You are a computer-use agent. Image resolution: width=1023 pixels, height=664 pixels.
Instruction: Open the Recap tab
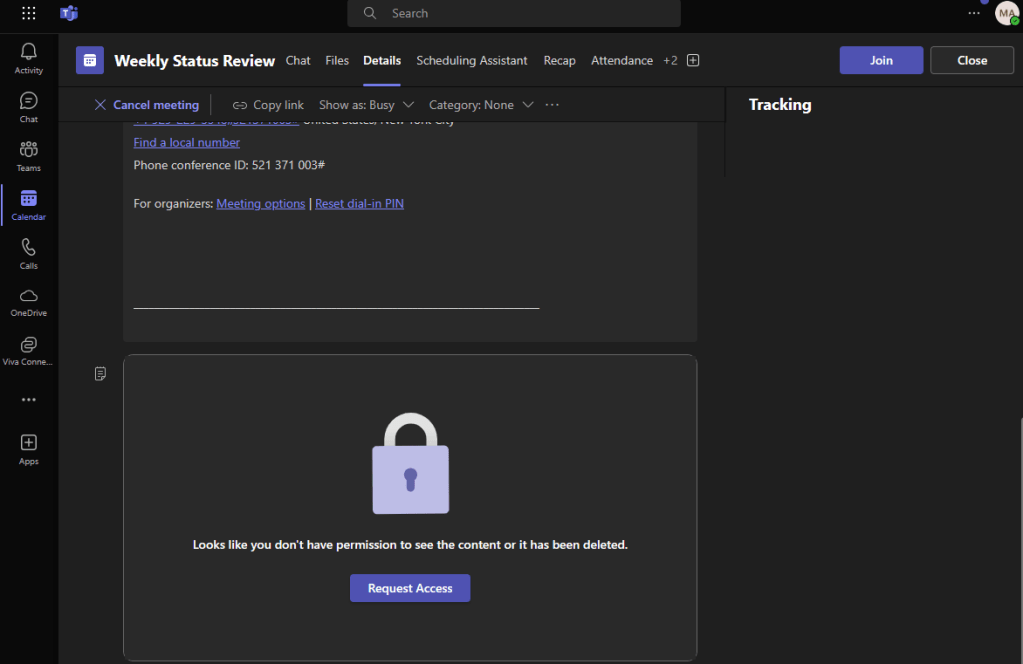pyautogui.click(x=559, y=60)
